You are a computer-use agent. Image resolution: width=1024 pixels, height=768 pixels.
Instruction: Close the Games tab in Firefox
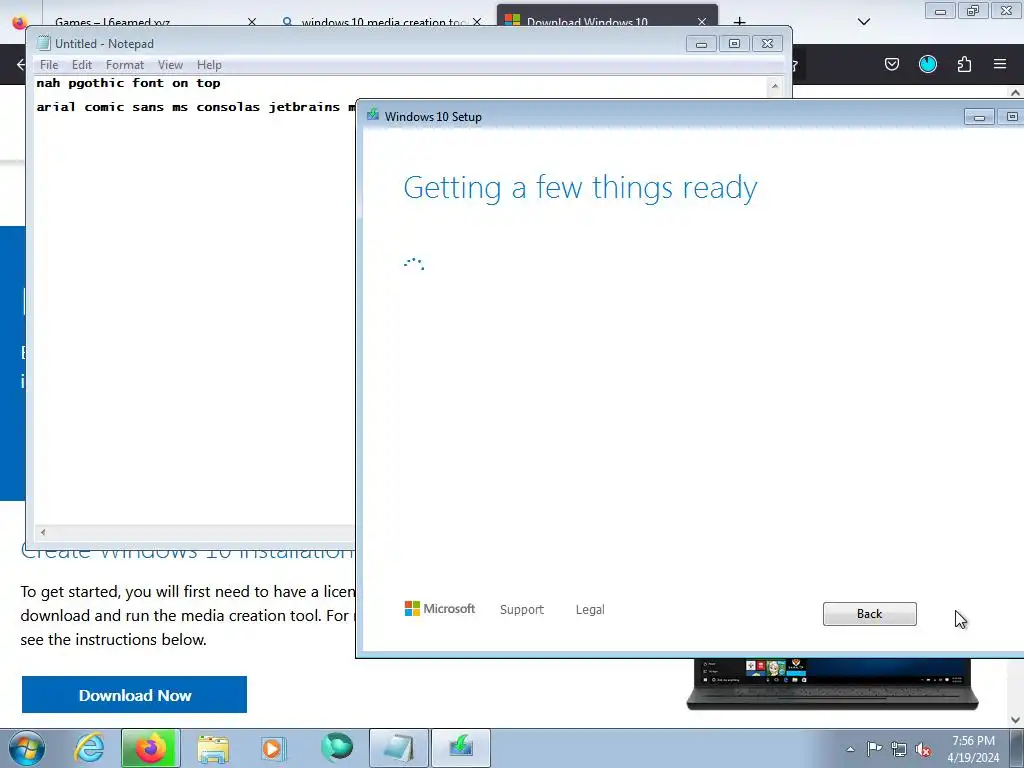click(252, 22)
